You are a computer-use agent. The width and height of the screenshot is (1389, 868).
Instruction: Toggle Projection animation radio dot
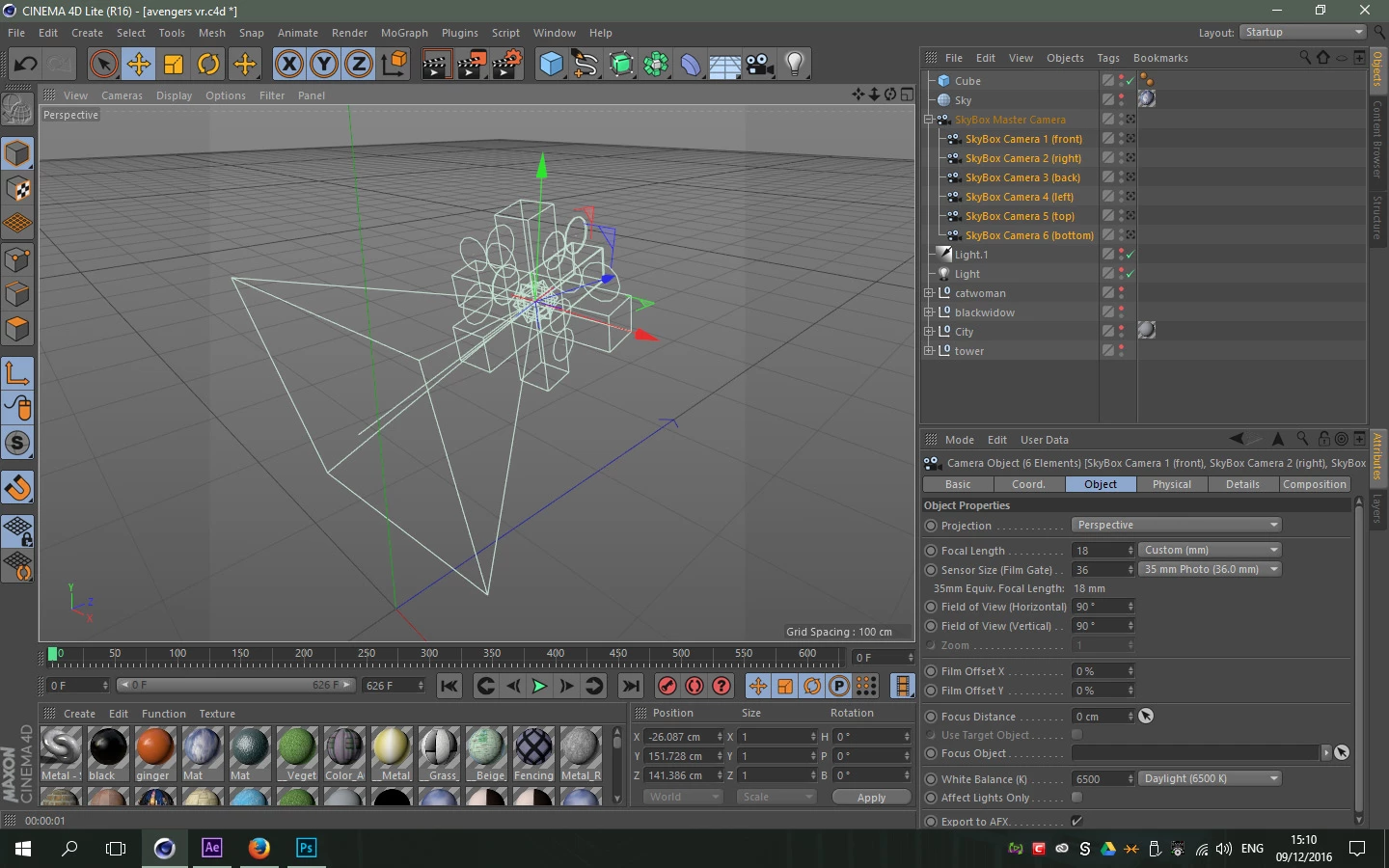pos(931,526)
